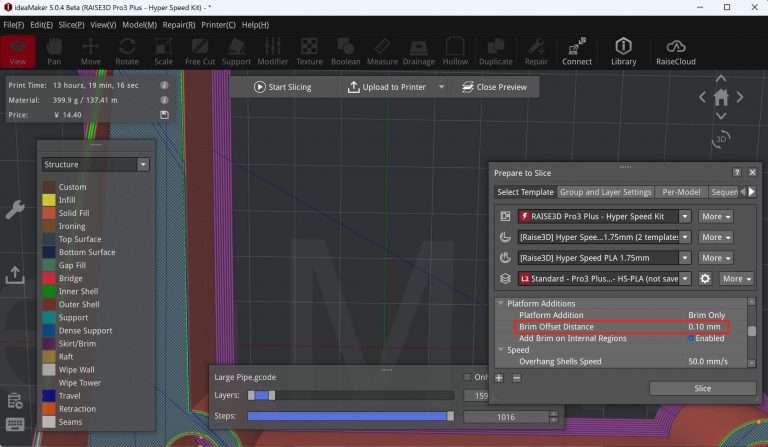Open the Free Cut tool
Viewport: 768px width, 447px height.
click(200, 52)
